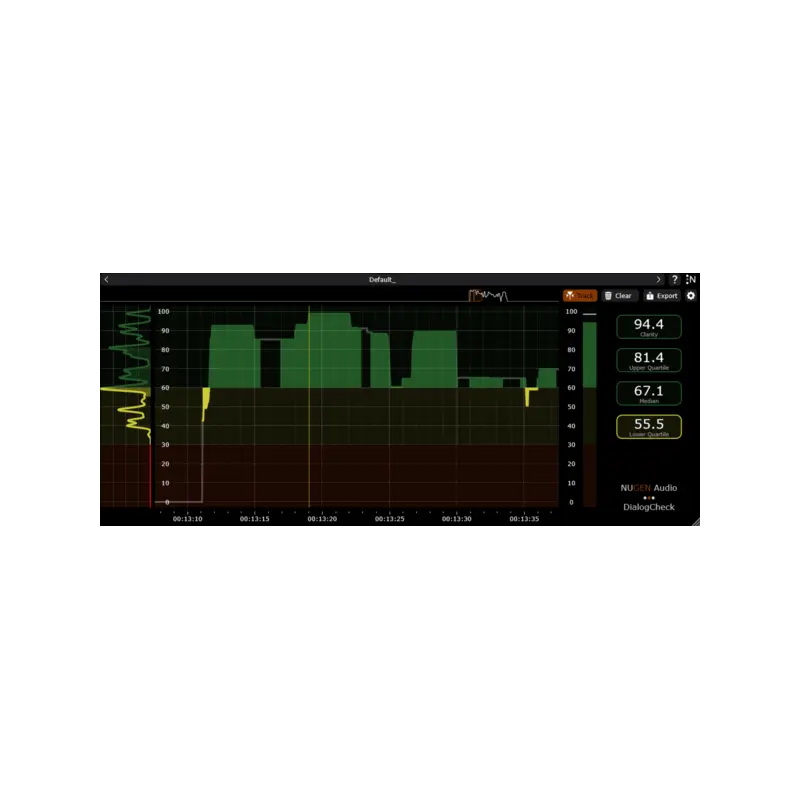Select the 55.5 Lower Quartile readout
Screen dimensions: 800x800
(x=648, y=427)
